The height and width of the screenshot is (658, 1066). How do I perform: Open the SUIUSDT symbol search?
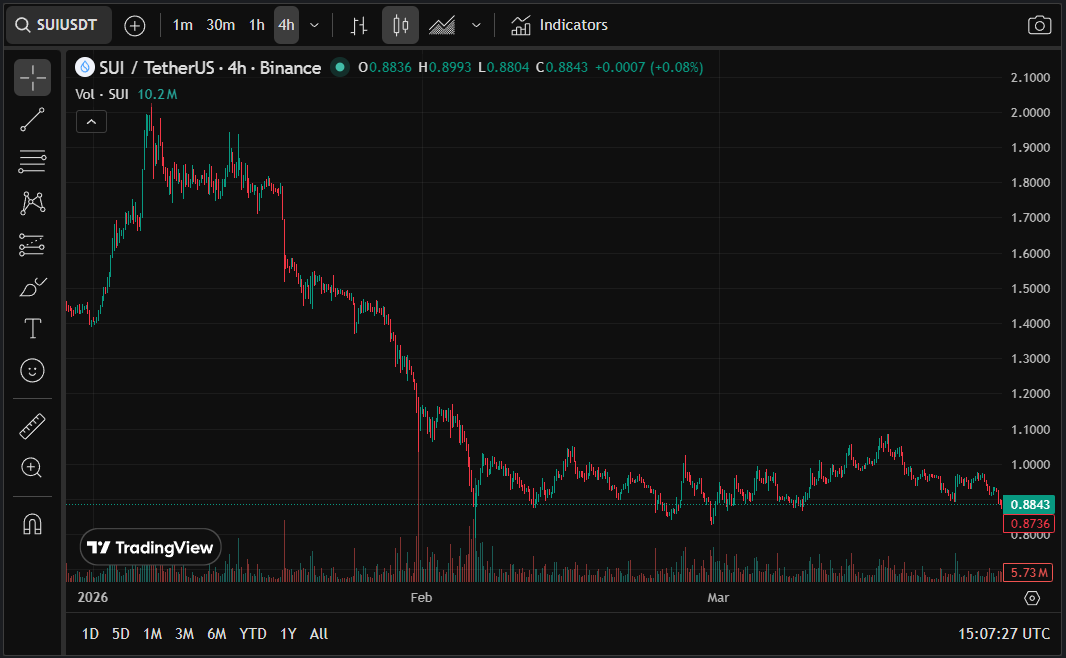pyautogui.click(x=58, y=25)
